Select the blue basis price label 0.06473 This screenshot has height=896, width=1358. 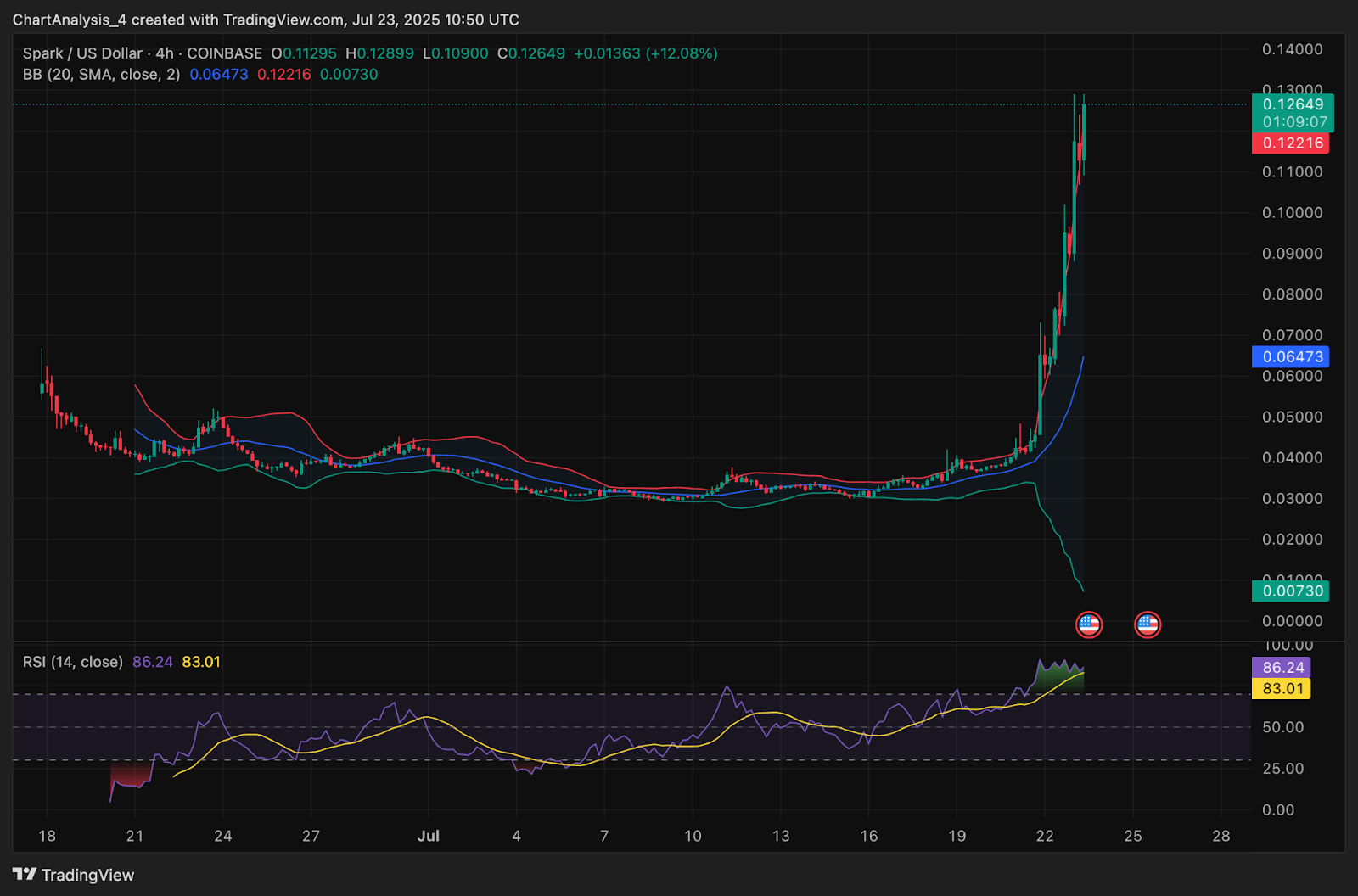click(x=1291, y=357)
